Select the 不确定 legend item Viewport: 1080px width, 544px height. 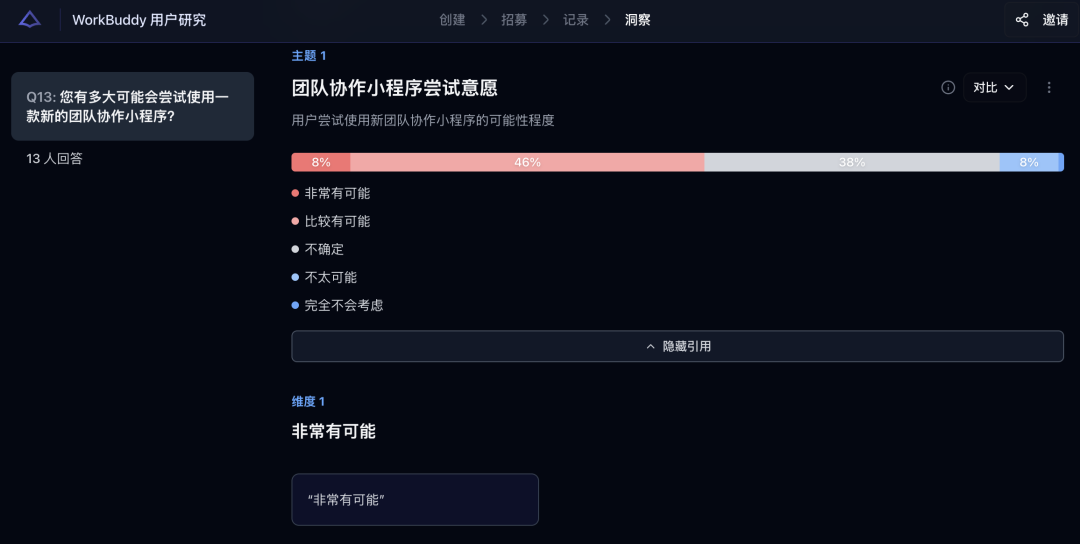coord(324,249)
